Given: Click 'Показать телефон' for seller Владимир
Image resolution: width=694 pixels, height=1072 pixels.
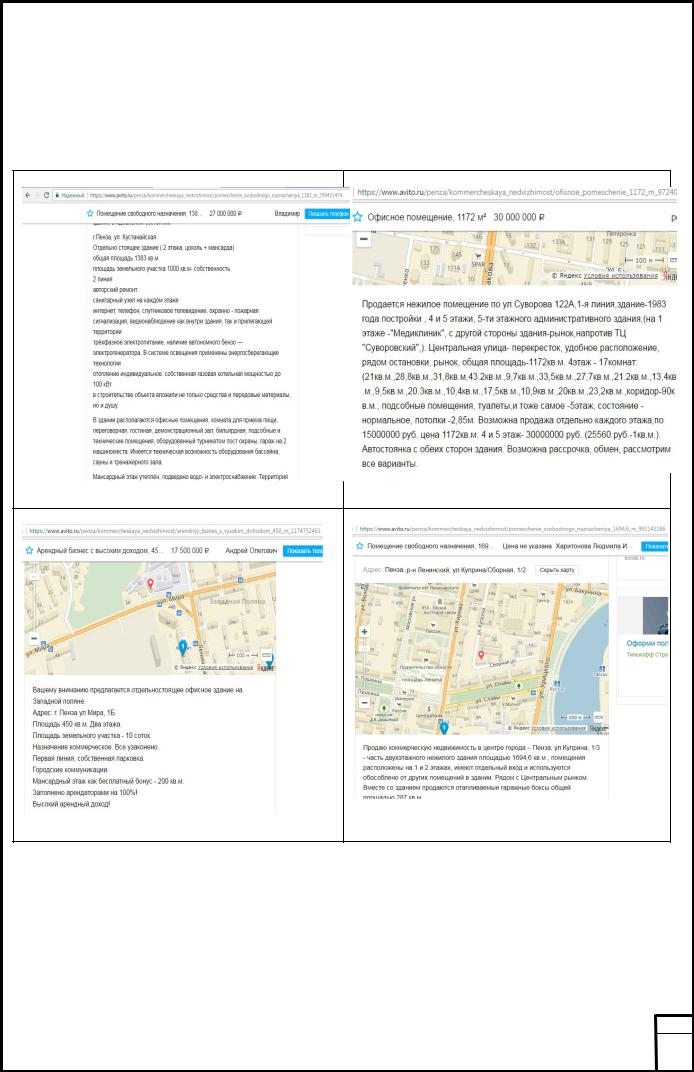Looking at the screenshot, I should (328, 213).
